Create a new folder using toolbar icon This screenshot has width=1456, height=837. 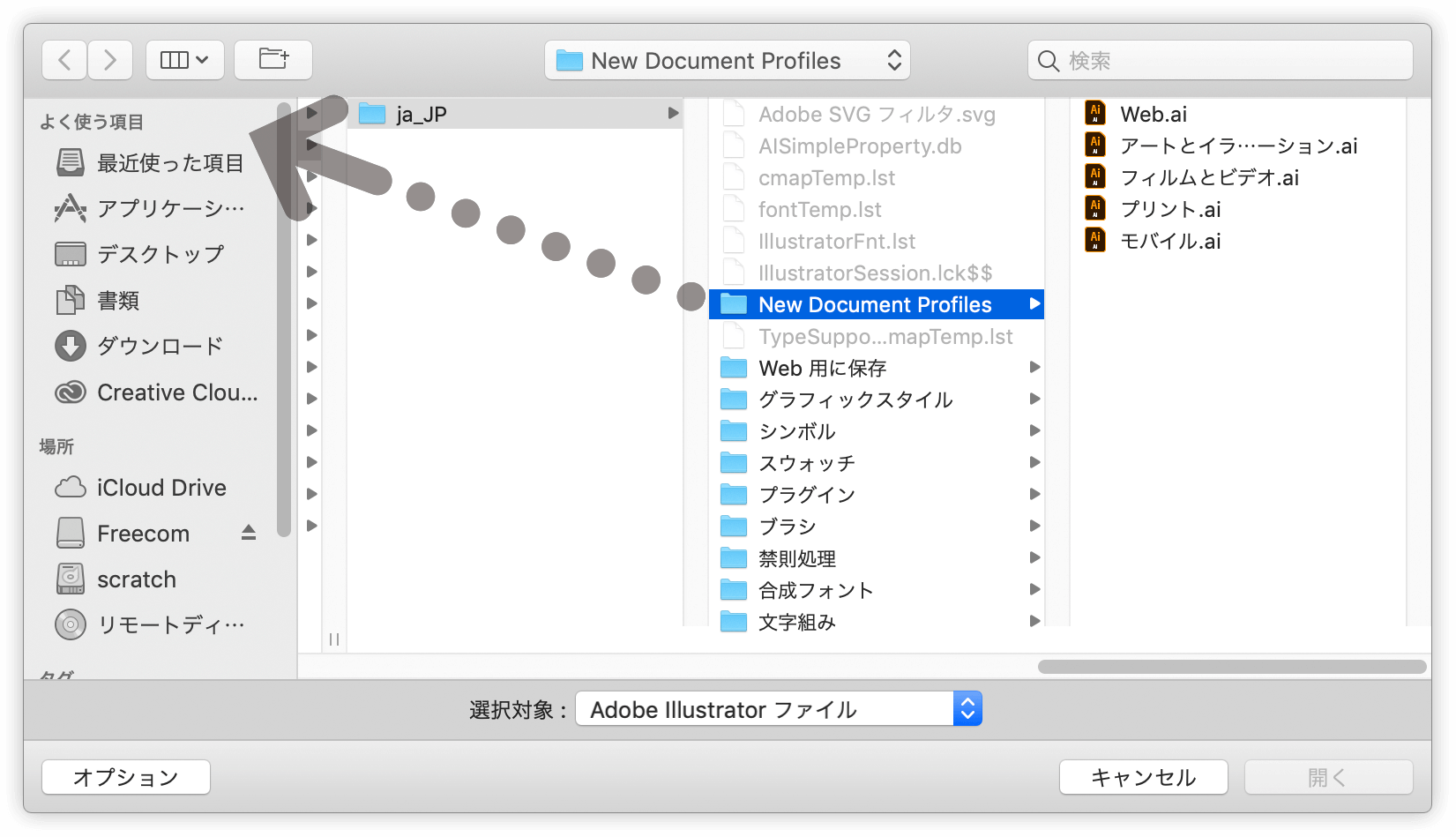pos(273,60)
